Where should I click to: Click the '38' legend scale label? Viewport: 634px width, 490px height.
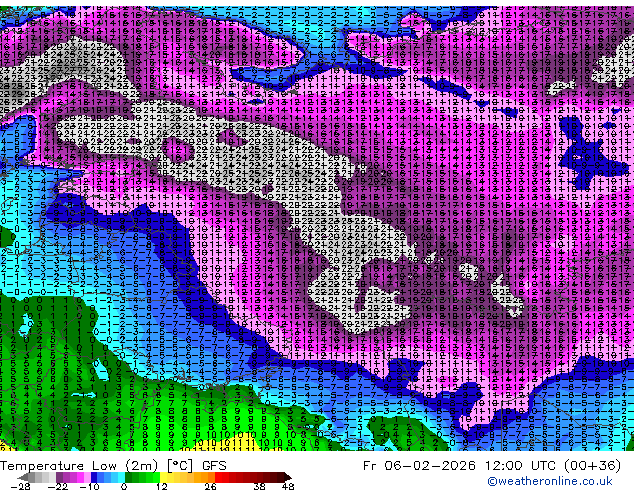[x=260, y=486]
